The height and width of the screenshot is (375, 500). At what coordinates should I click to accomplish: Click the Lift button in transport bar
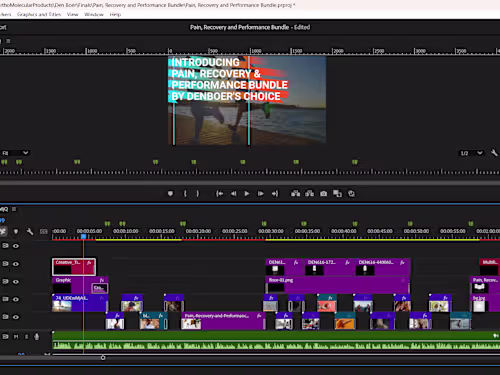[x=295, y=194]
